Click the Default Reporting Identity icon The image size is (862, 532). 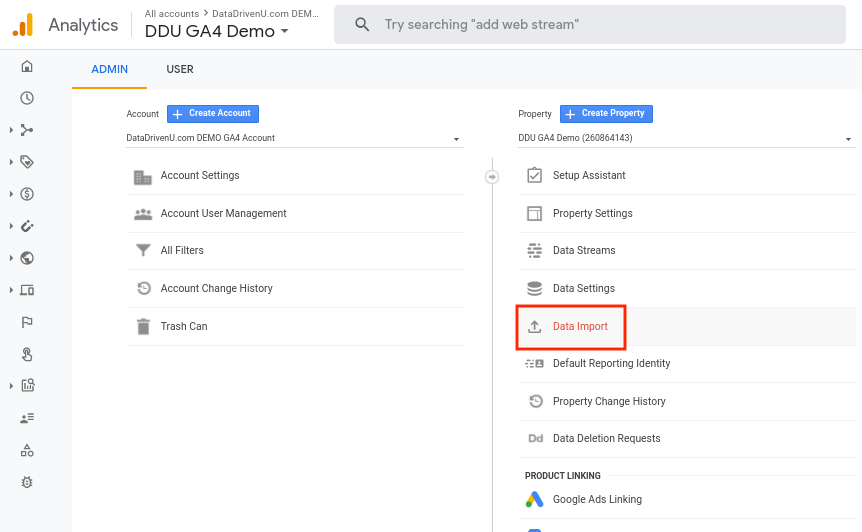pos(534,363)
